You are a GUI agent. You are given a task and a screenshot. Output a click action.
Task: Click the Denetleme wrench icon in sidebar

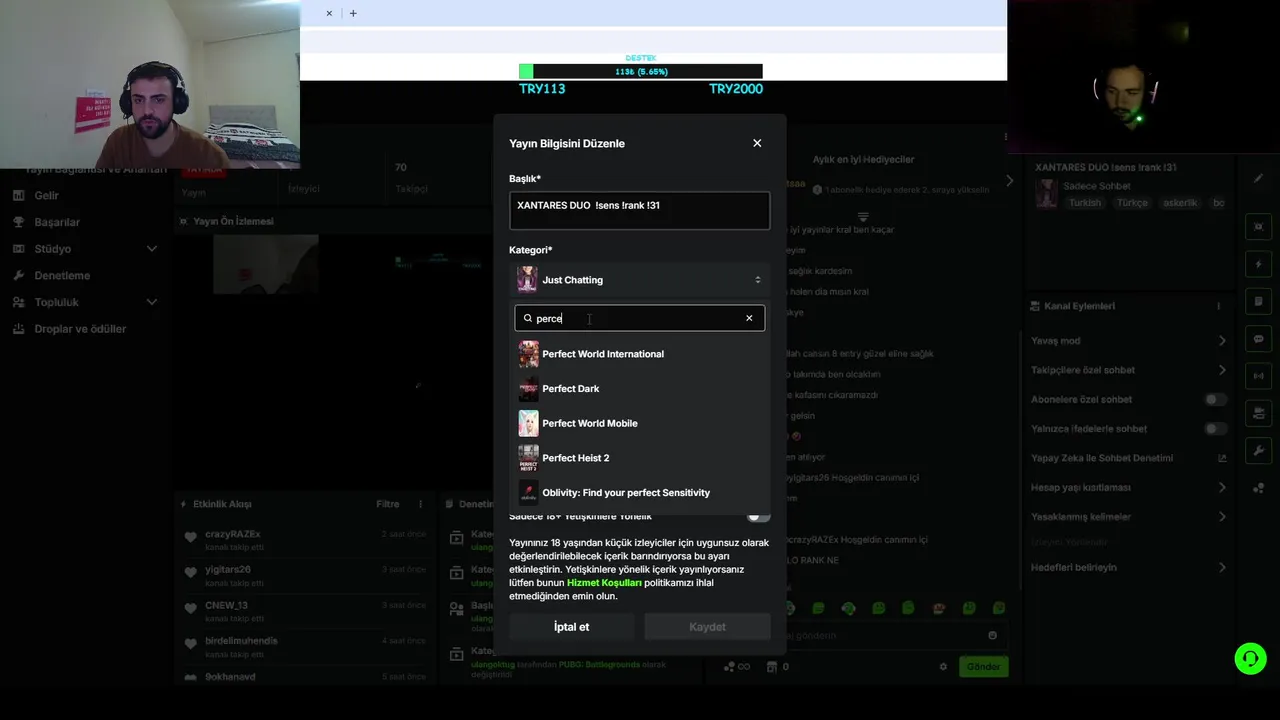[18, 275]
